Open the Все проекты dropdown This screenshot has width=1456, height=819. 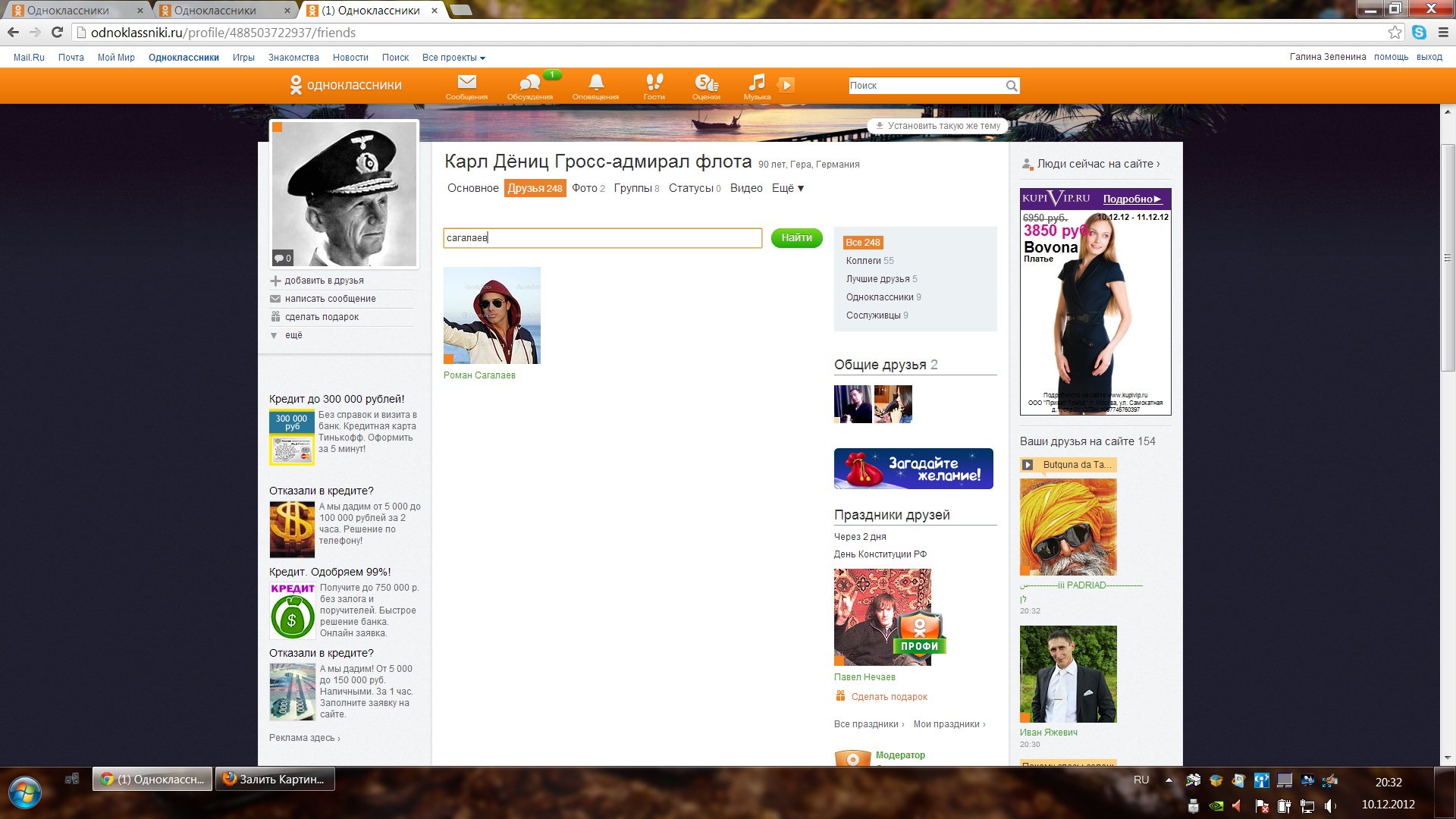453,58
